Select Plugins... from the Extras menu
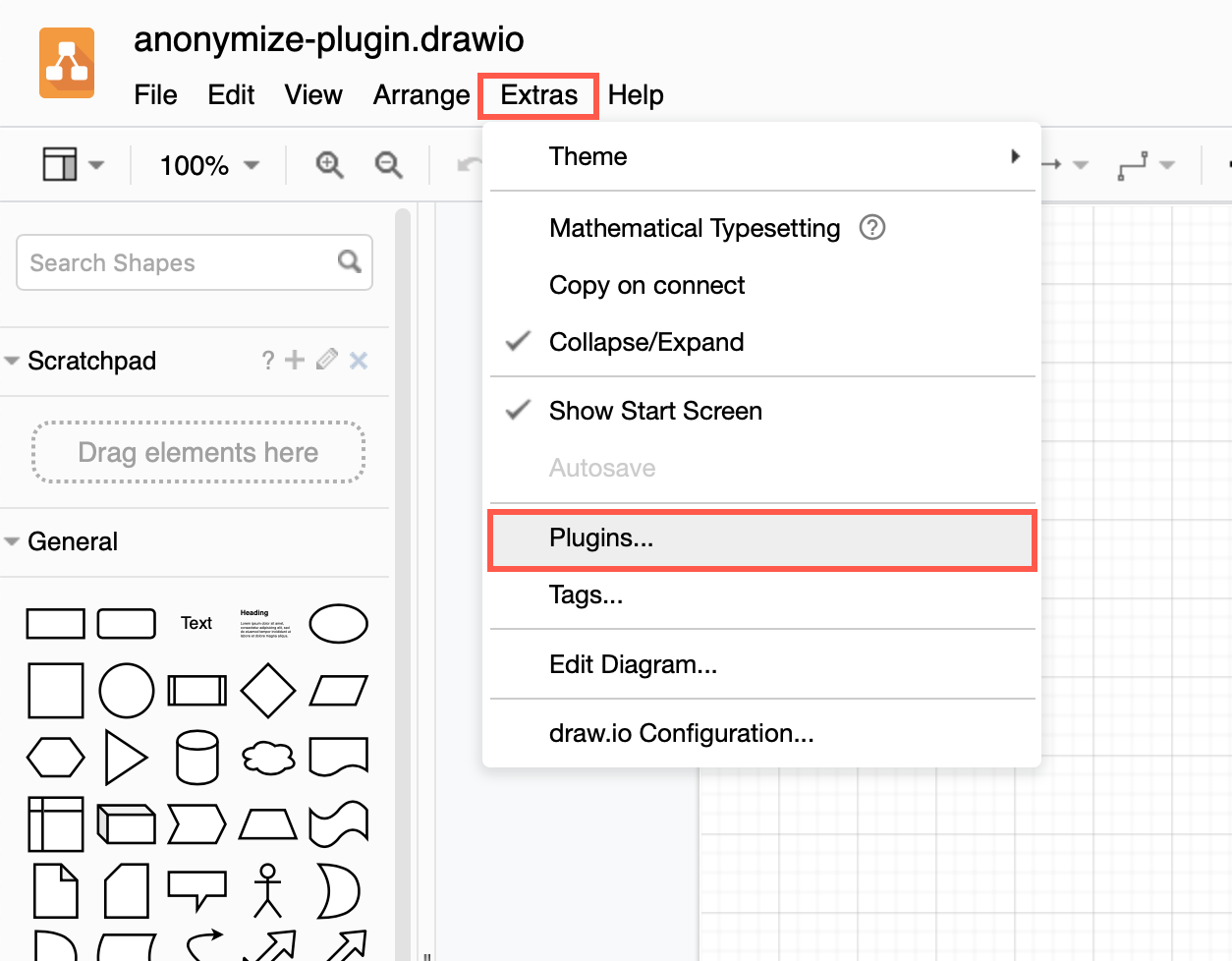Screen dimensions: 1232x961 (x=600, y=537)
